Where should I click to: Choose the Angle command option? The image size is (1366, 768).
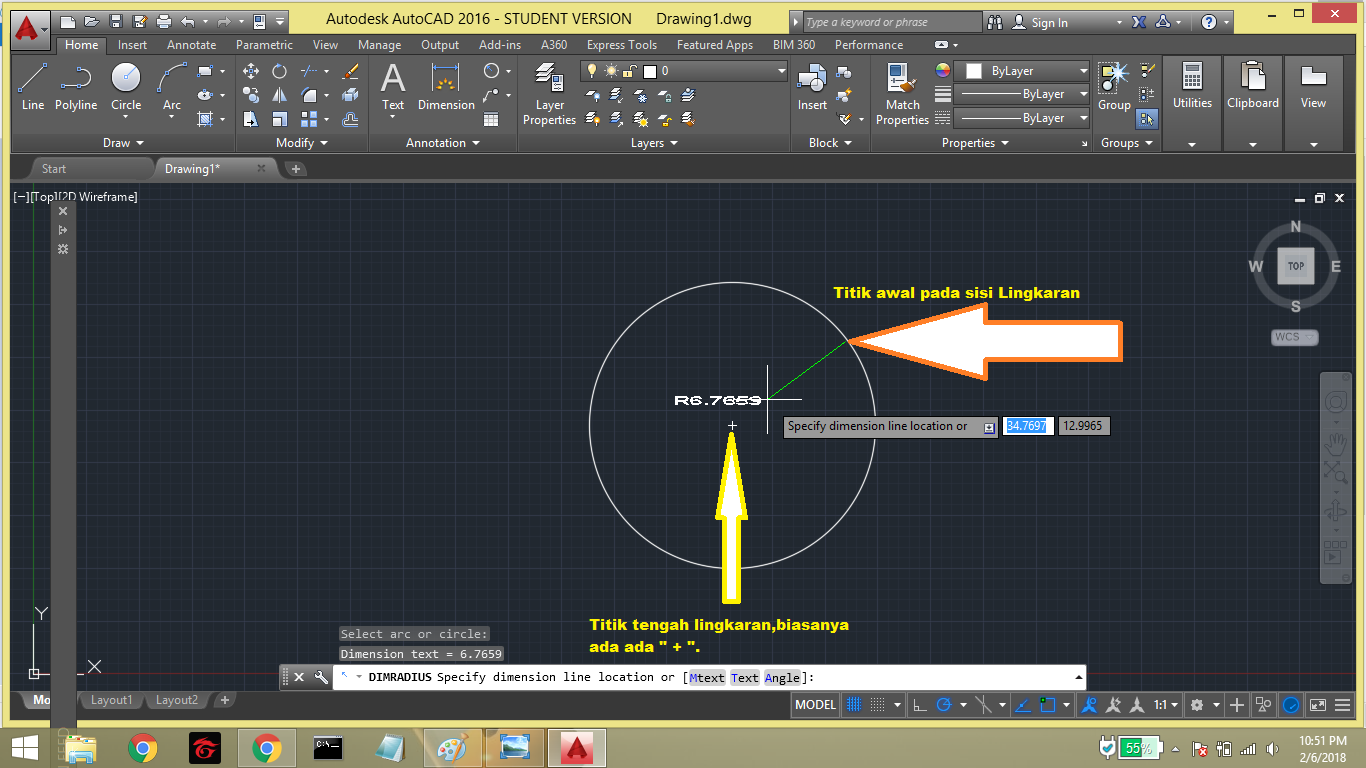coord(782,678)
